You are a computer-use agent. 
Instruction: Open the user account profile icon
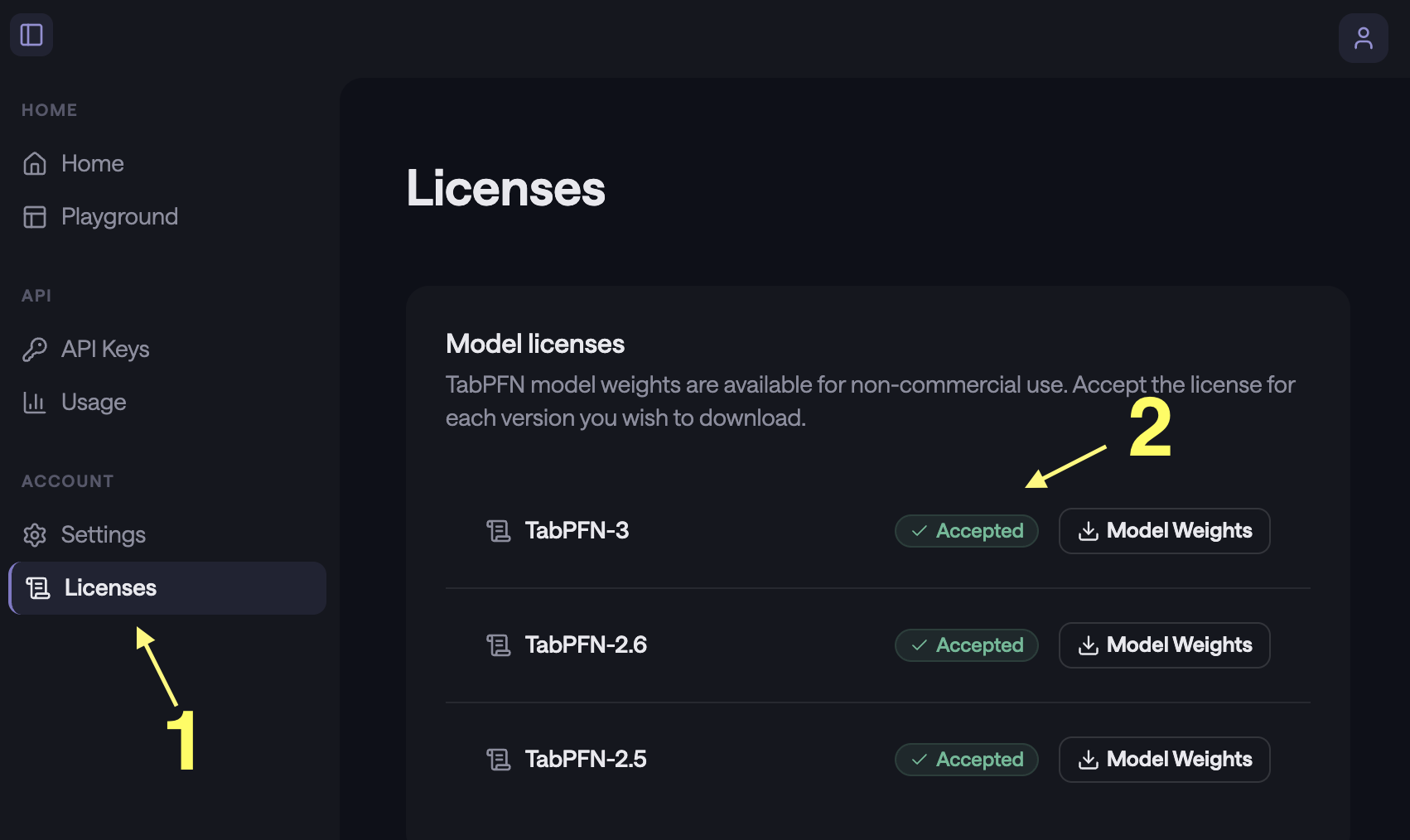click(x=1363, y=38)
